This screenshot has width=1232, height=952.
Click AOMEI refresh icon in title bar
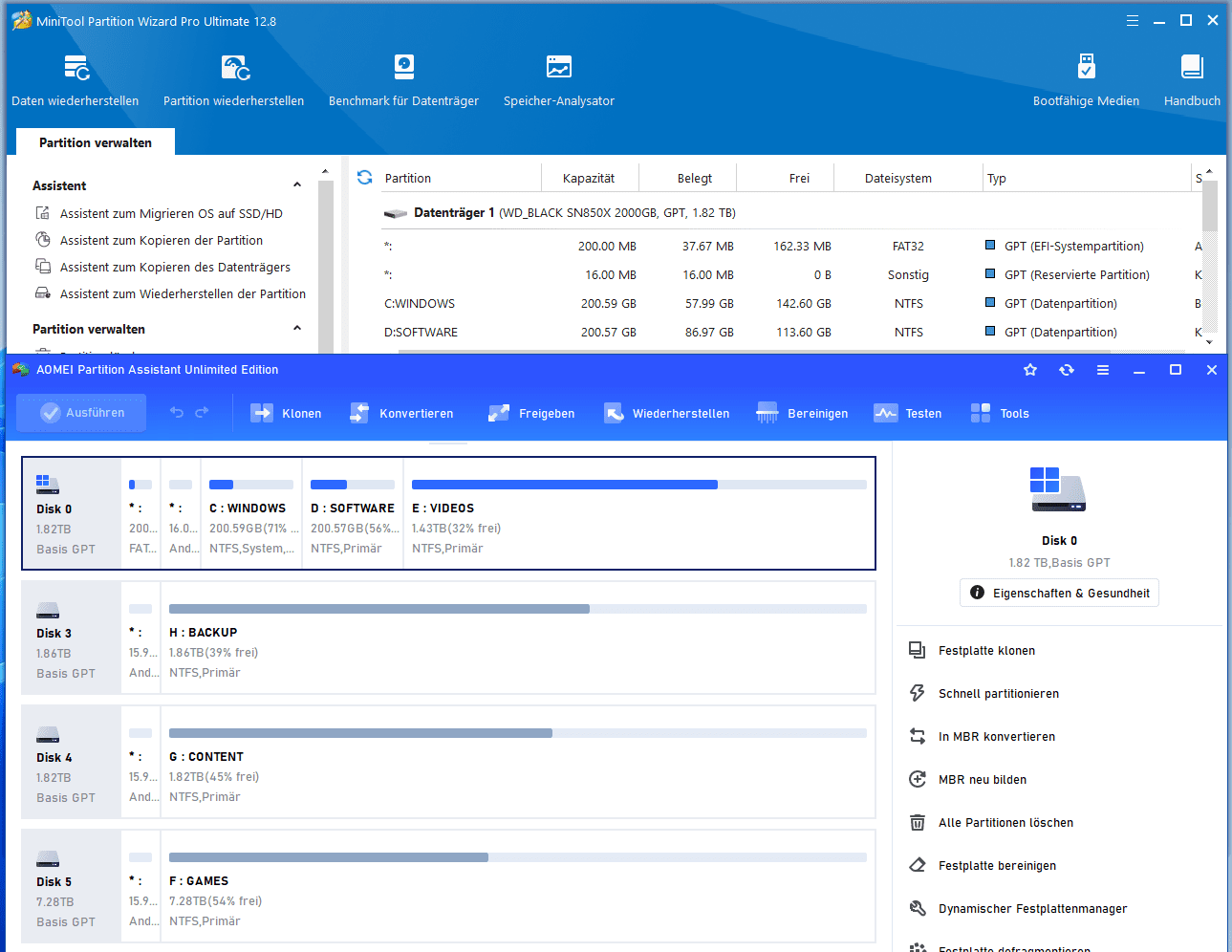click(x=1067, y=370)
